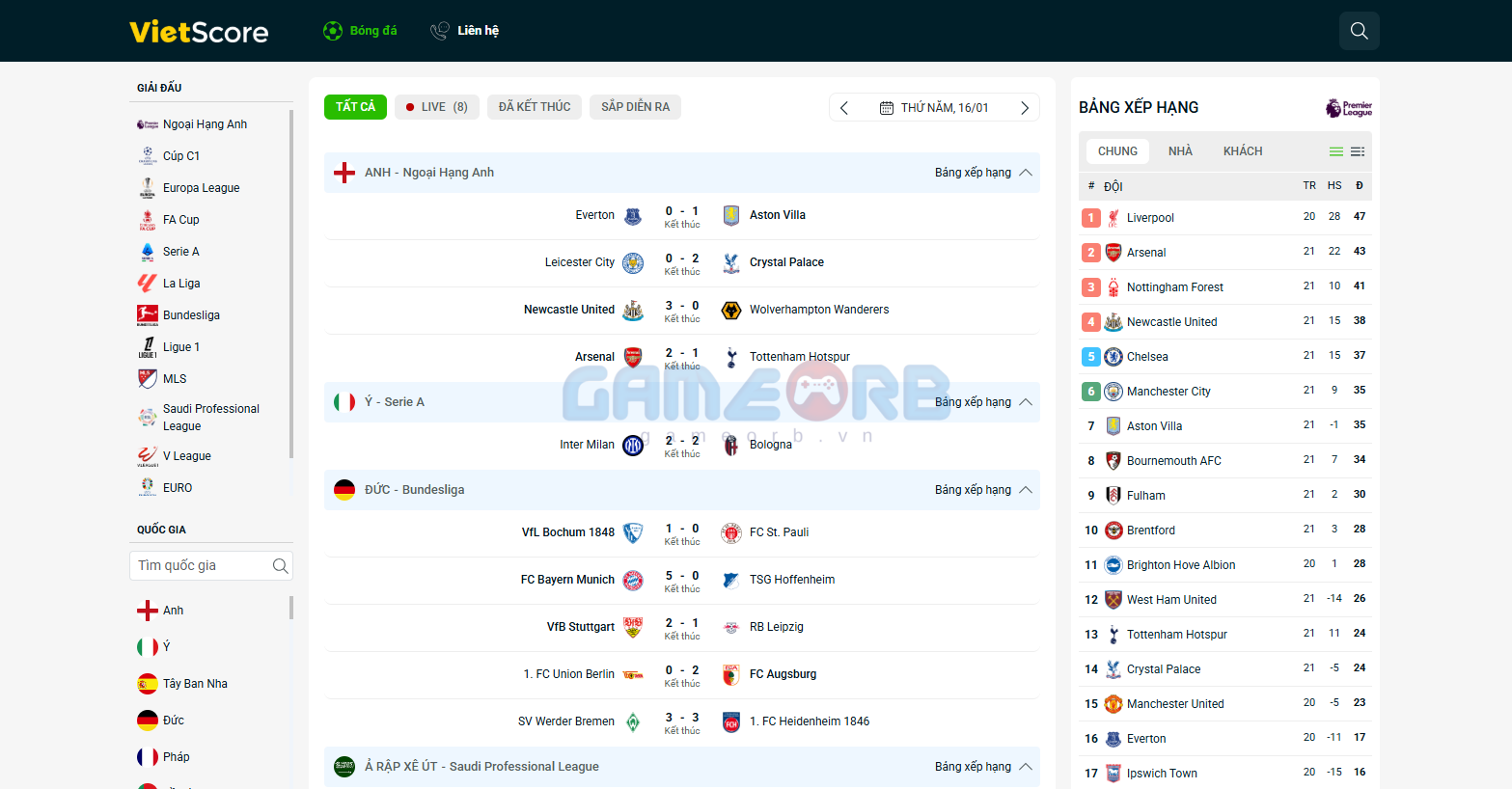Click the date THỨ NĂM, 16/01
This screenshot has height=789, width=1512.
point(945,108)
